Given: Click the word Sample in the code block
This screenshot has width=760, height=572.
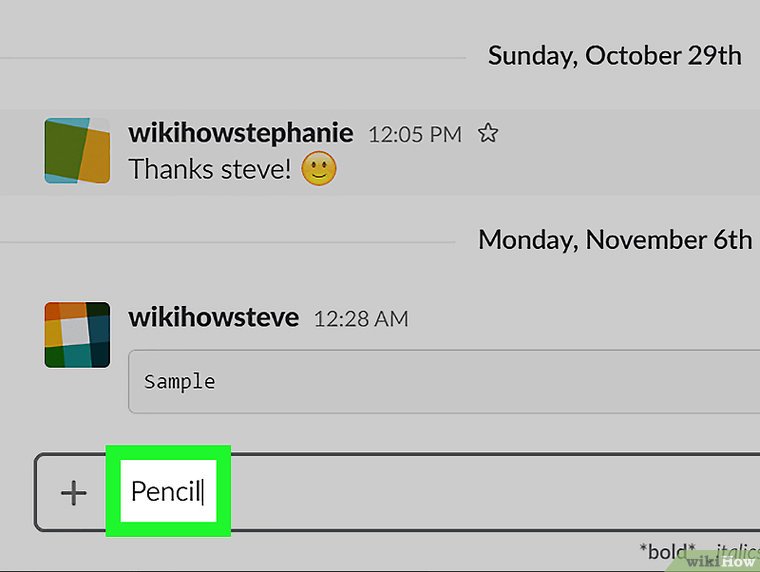Looking at the screenshot, I should point(180,381).
